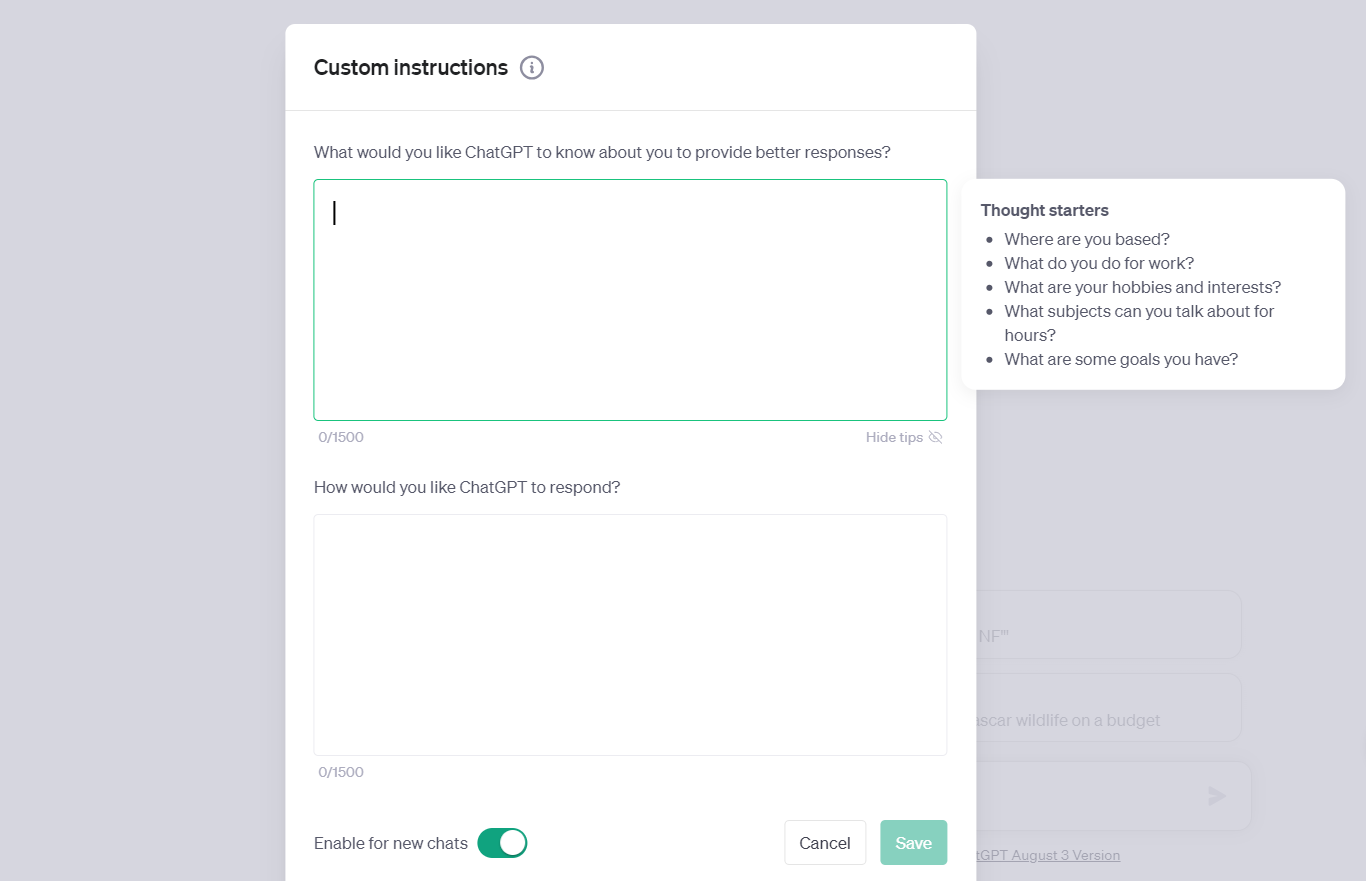Click the Thought starters heading
The width and height of the screenshot is (1366, 881).
[1044, 210]
